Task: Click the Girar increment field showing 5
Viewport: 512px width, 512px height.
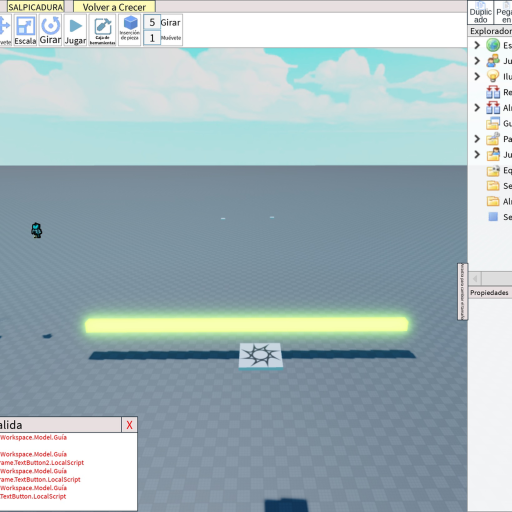Action: (152, 23)
